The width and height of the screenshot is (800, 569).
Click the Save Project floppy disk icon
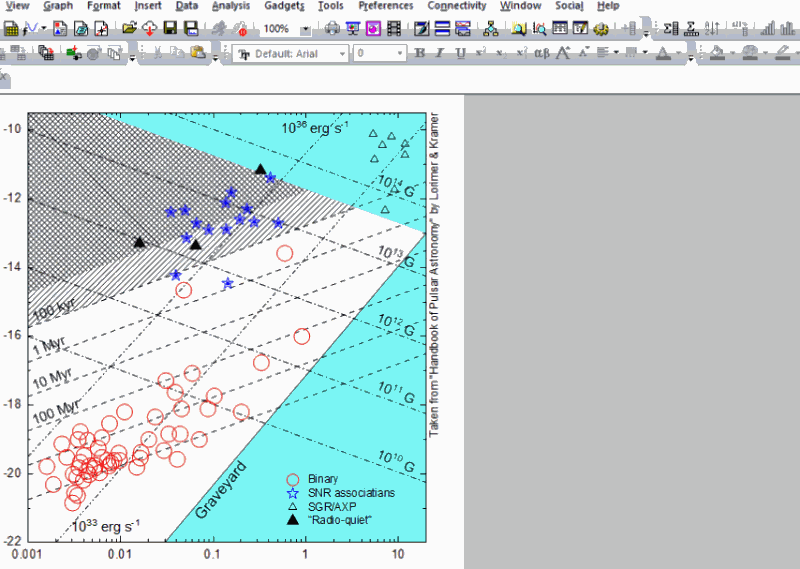pyautogui.click(x=170, y=29)
